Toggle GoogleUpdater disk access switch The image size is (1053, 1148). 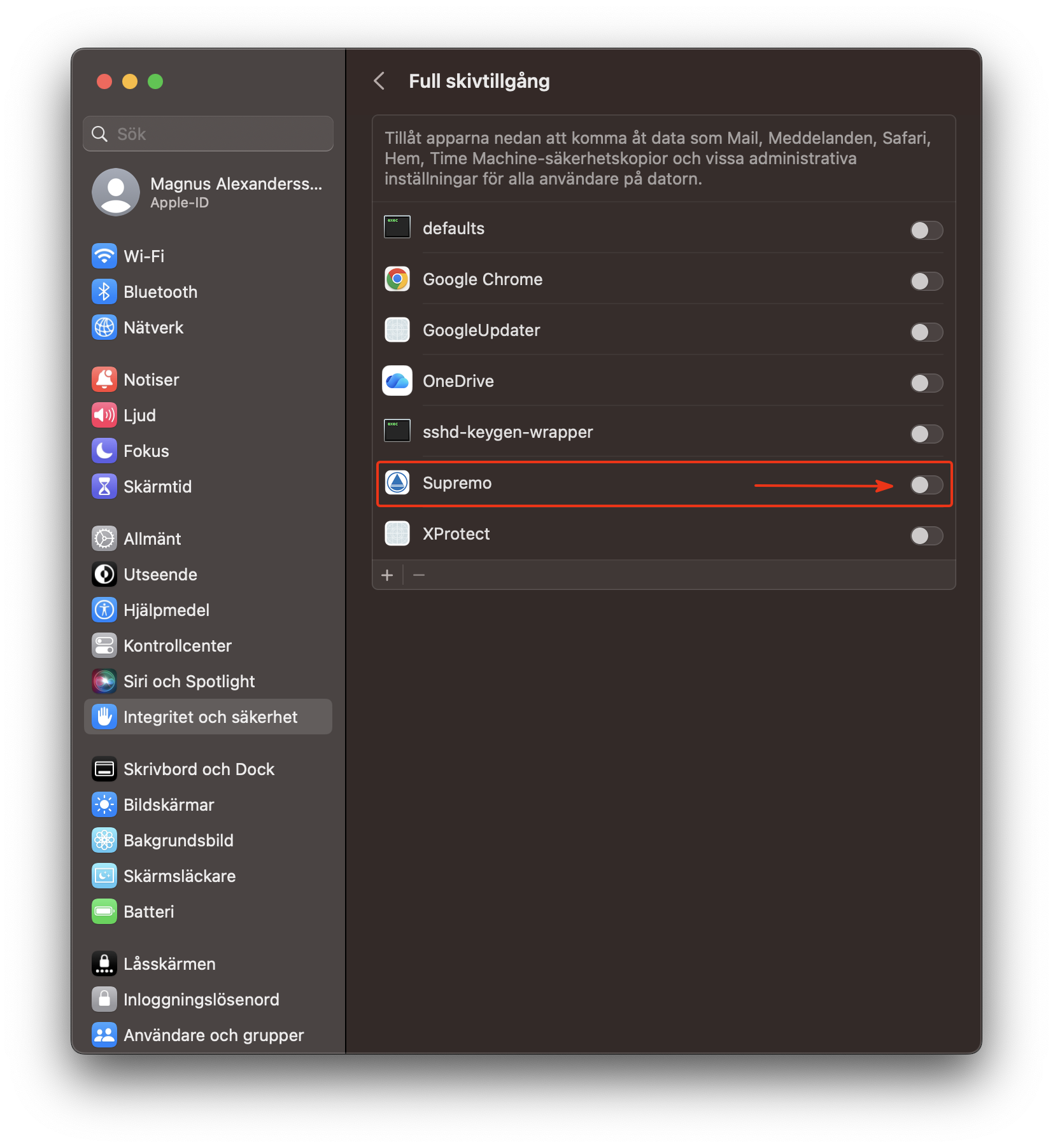tap(926, 332)
